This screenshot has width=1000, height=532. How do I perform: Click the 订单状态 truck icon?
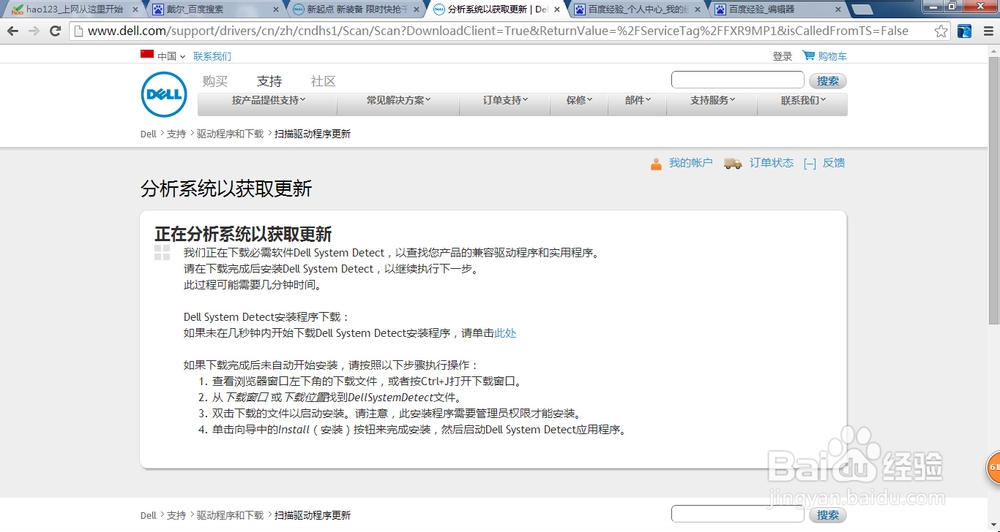[x=733, y=164]
